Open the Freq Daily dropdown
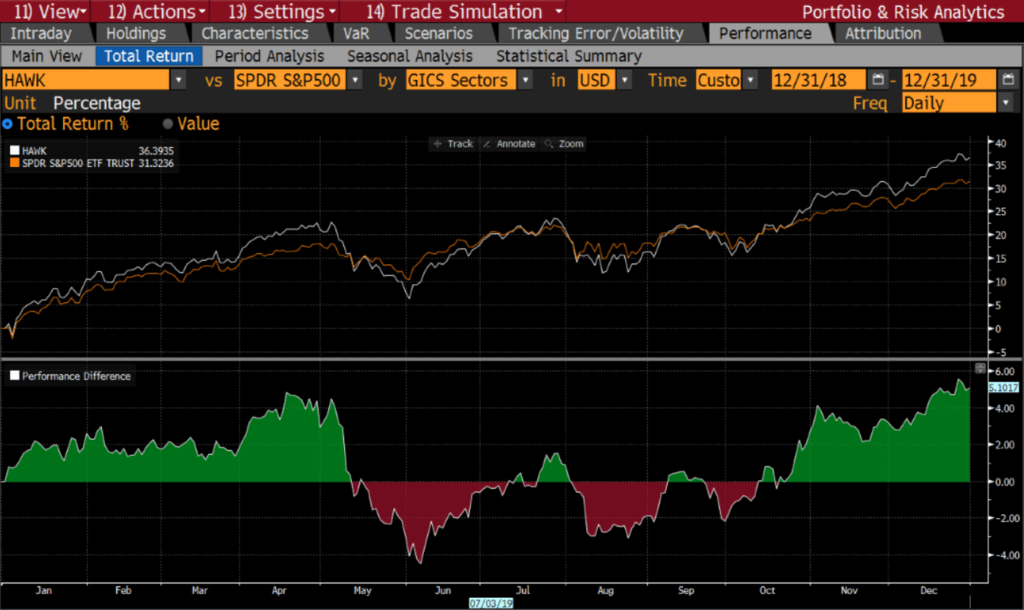Screen dimensions: 1024x610 click(x=1004, y=102)
